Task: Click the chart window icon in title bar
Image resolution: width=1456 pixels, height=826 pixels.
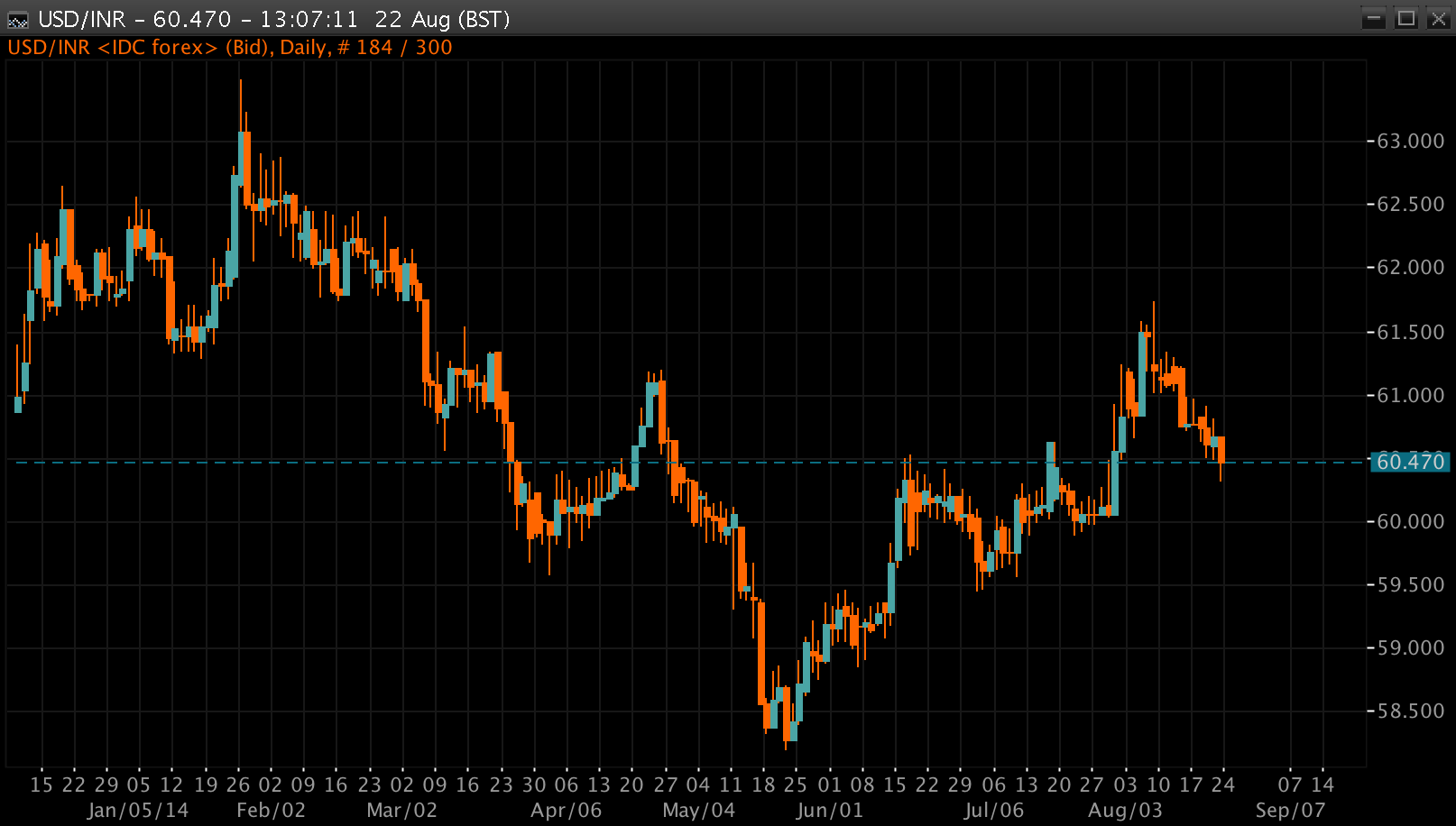Action: pos(17,19)
